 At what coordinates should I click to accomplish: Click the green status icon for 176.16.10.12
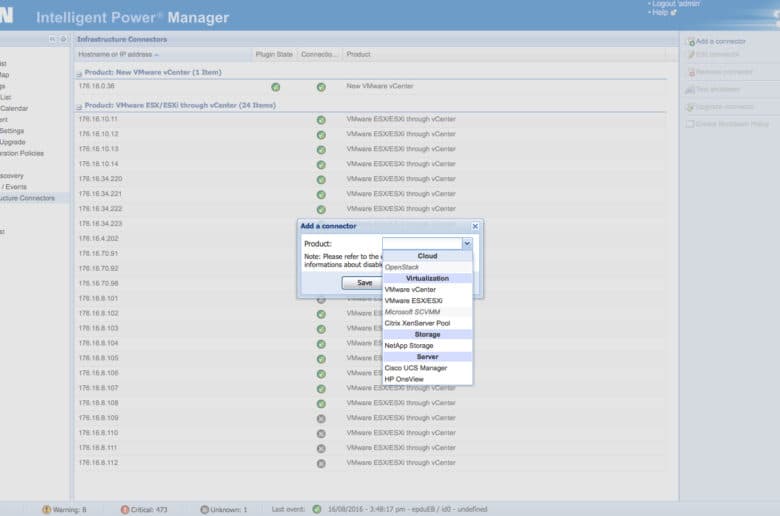click(321, 135)
